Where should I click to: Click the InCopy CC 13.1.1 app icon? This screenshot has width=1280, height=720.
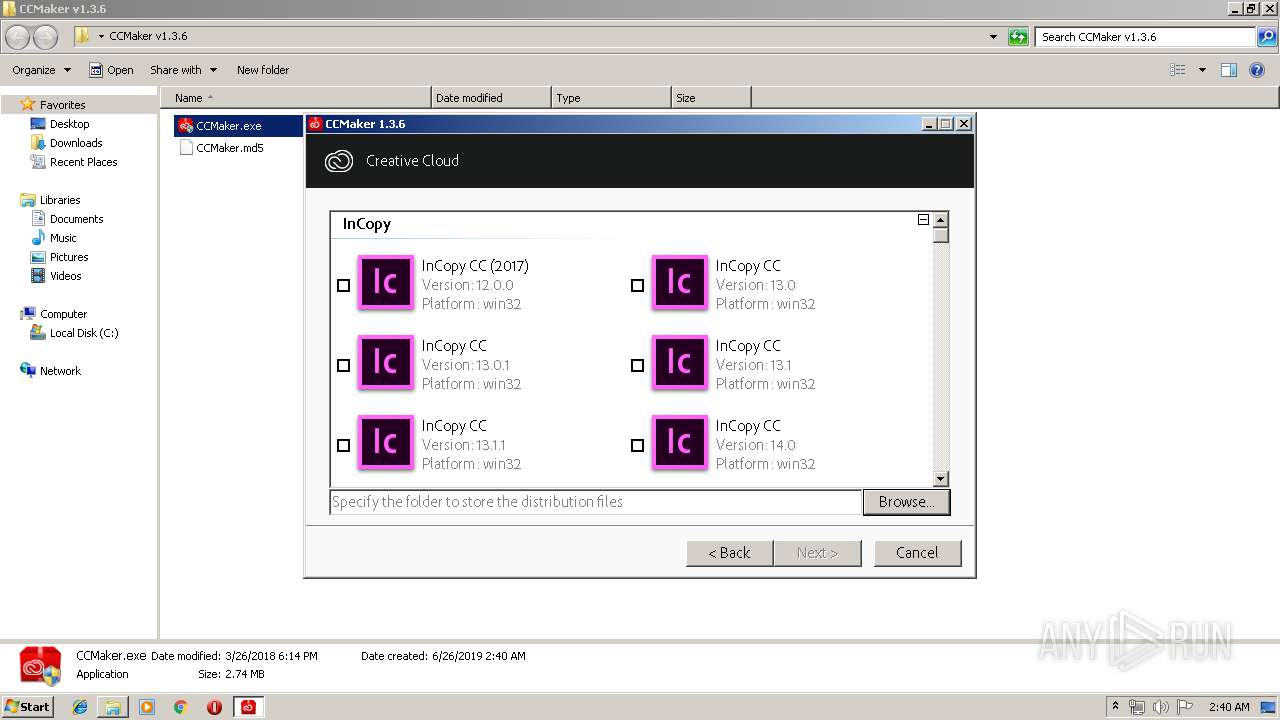click(x=385, y=443)
